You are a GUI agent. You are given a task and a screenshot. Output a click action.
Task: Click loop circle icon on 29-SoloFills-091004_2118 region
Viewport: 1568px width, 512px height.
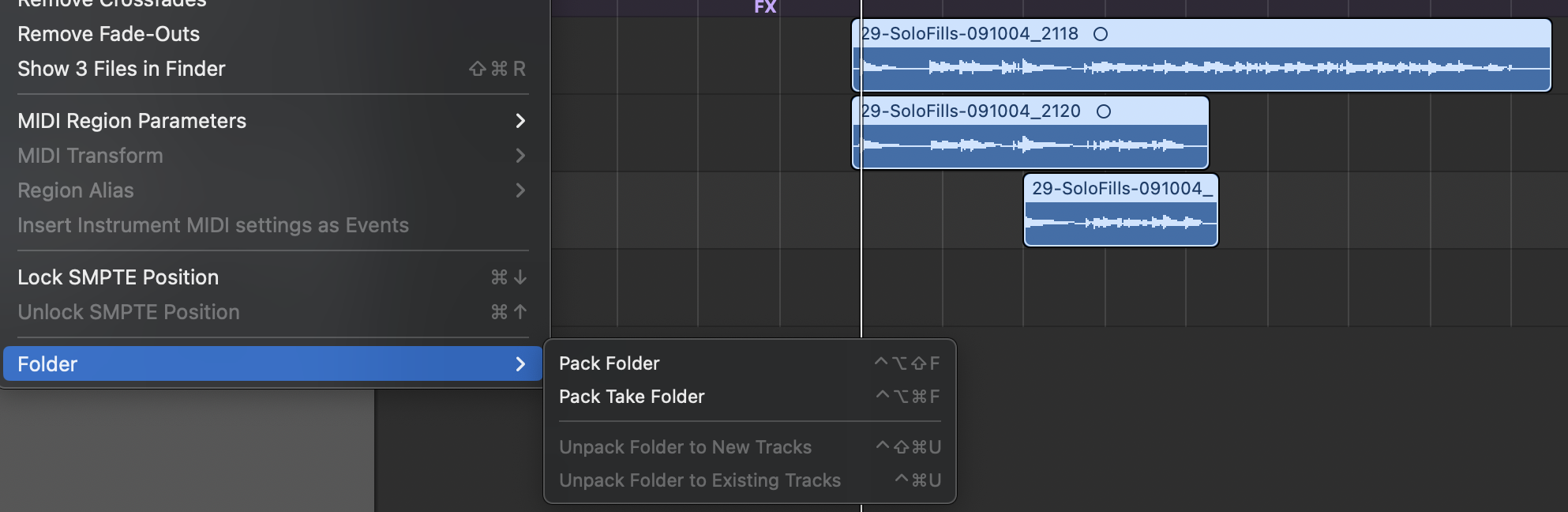click(1100, 34)
